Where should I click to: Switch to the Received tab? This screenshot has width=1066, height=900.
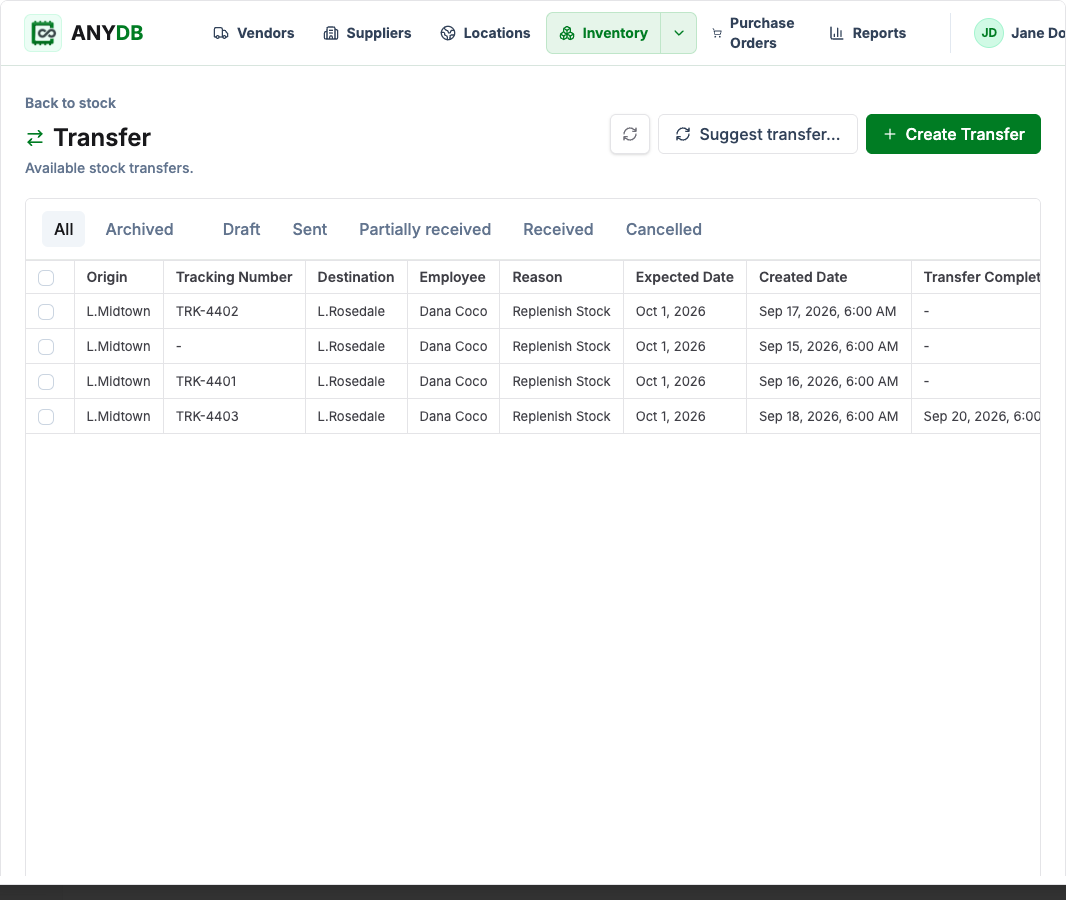(558, 229)
